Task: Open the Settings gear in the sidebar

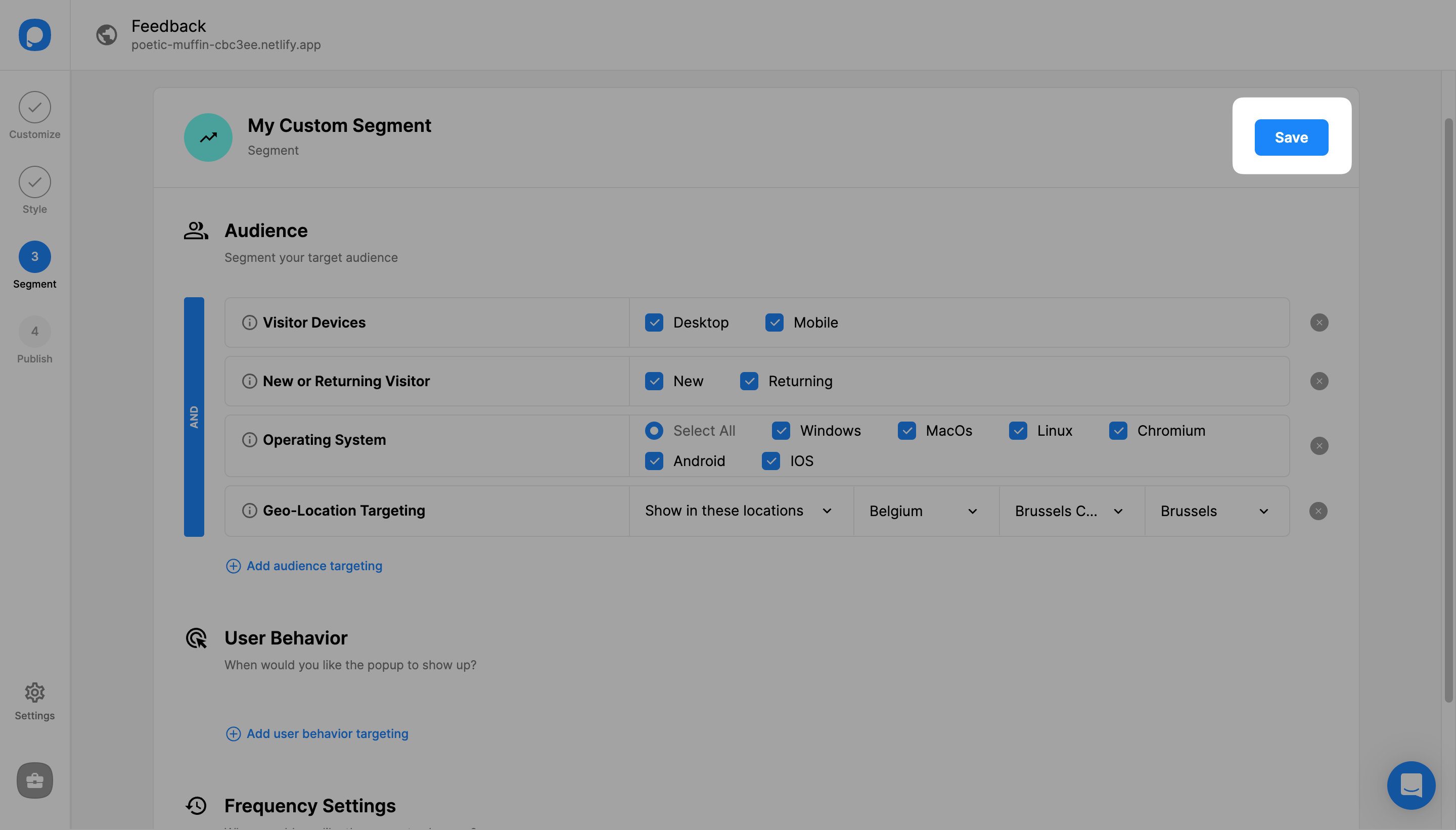Action: coord(34,692)
